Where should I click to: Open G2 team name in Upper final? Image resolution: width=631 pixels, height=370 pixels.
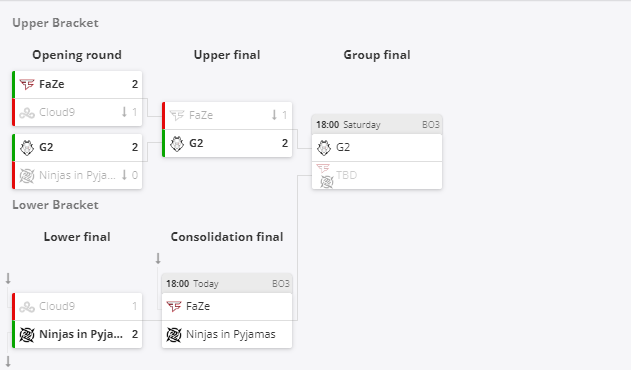196,143
